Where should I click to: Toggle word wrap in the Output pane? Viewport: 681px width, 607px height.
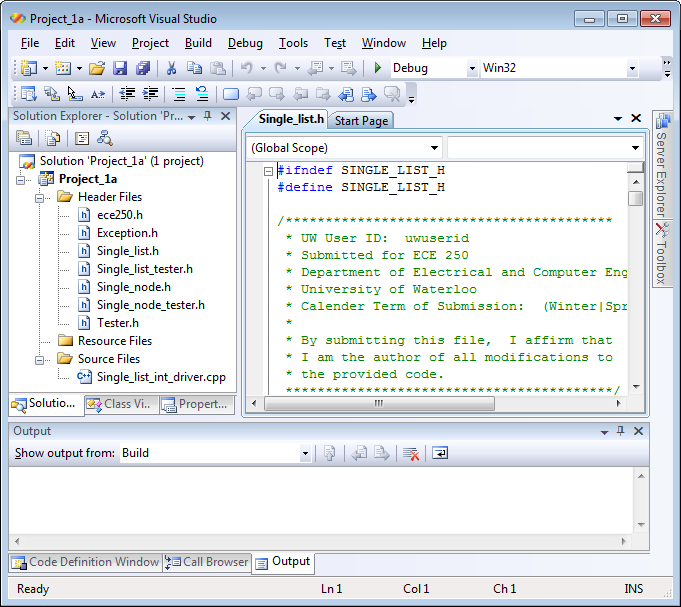[x=440, y=454]
